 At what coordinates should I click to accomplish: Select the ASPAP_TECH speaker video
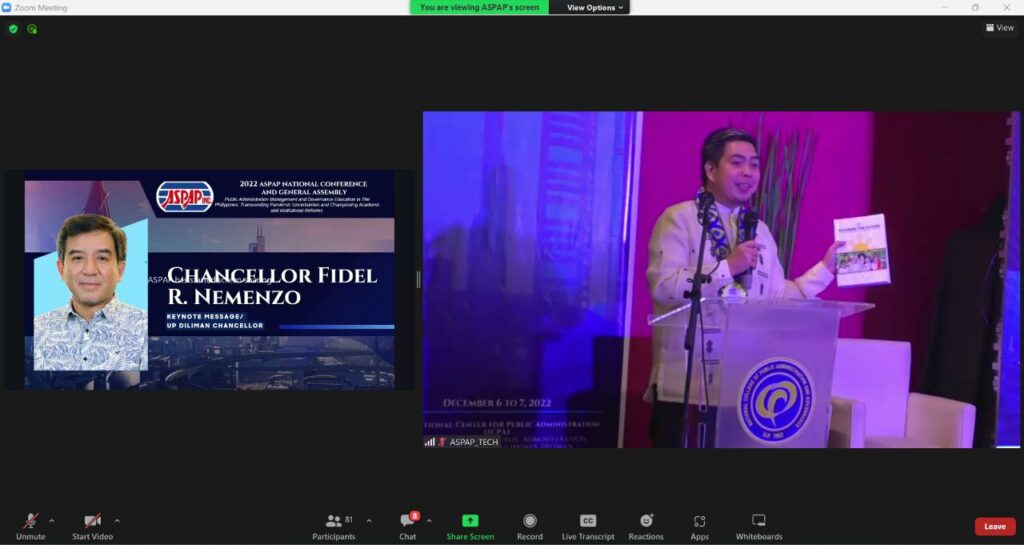[x=720, y=279]
